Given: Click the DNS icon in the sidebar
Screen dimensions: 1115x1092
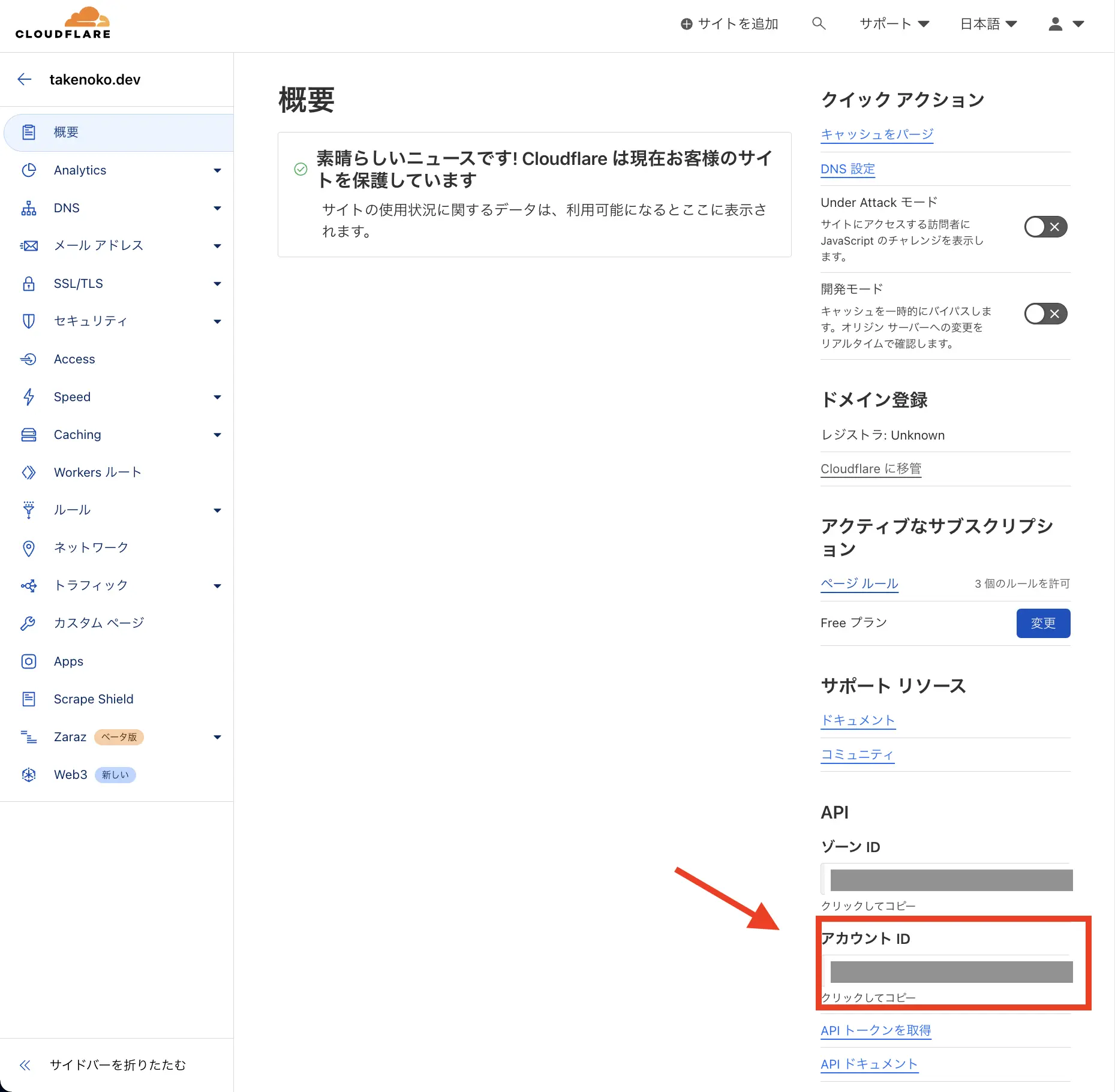Looking at the screenshot, I should pyautogui.click(x=29, y=208).
